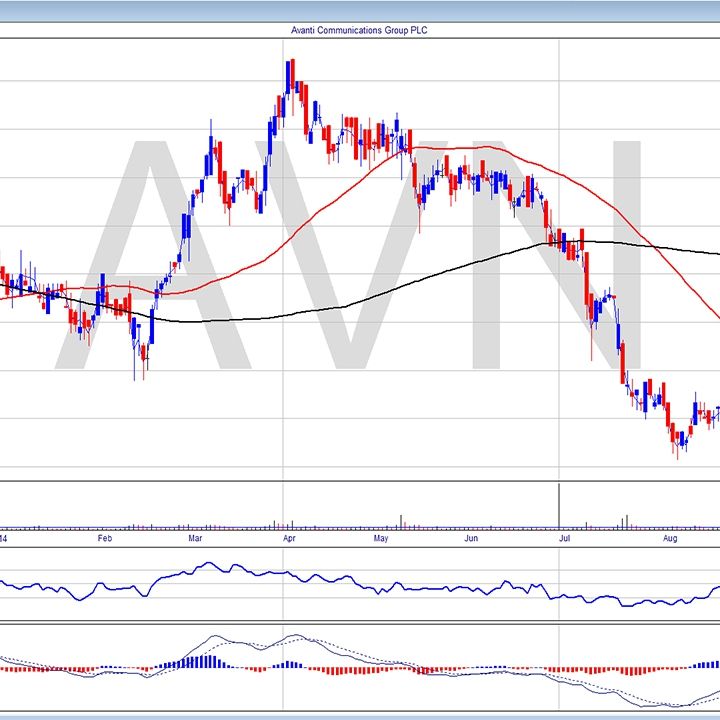
Task: Click the tallest volume bar in the volume panel
Action: click(x=558, y=505)
